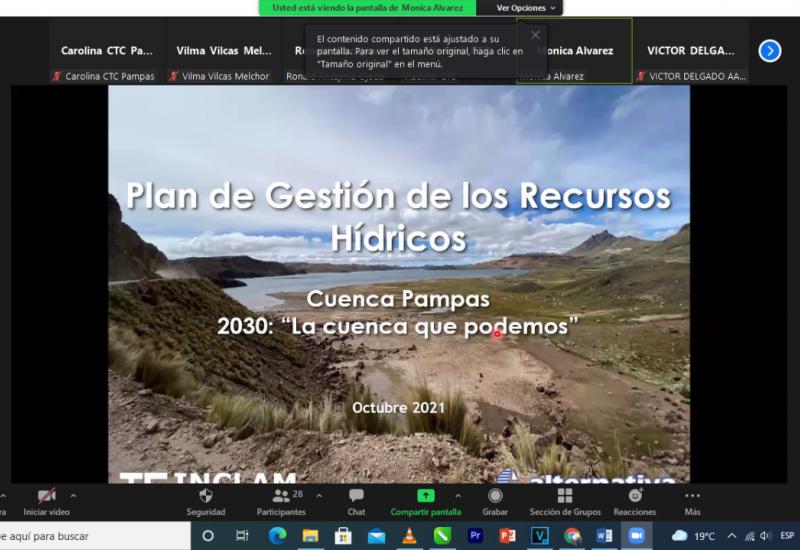This screenshot has width=800, height=550.
Task: Expand the Compartir pantalla options arrow
Action: tap(458, 495)
